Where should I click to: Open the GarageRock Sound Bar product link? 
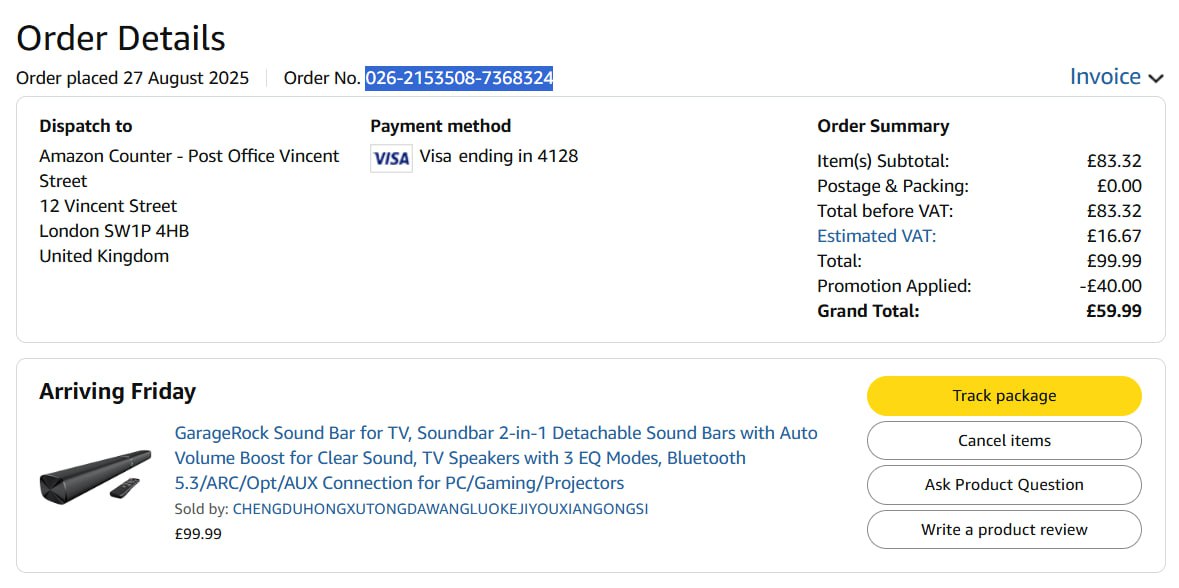coord(496,458)
